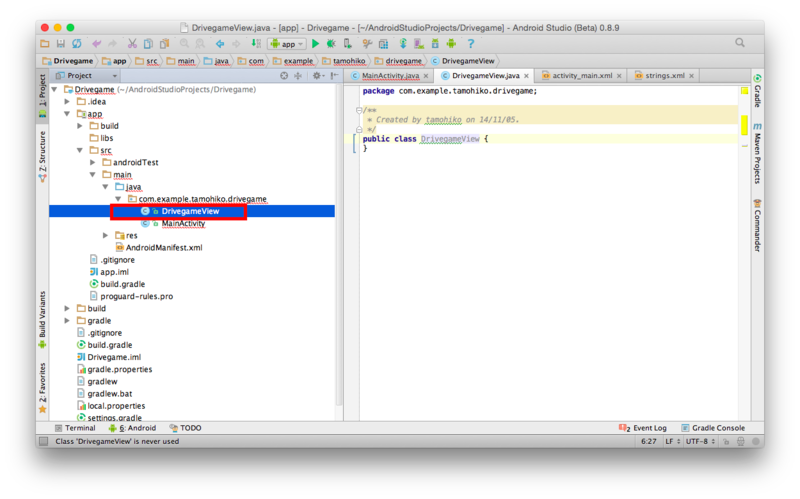Open the TODO tool window
The image size is (800, 499).
point(186,428)
